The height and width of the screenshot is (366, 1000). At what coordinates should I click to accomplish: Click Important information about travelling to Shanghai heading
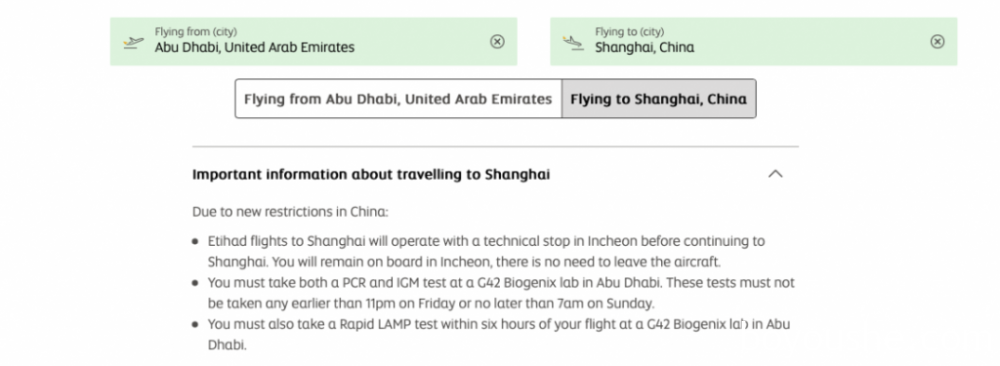pyautogui.click(x=371, y=175)
